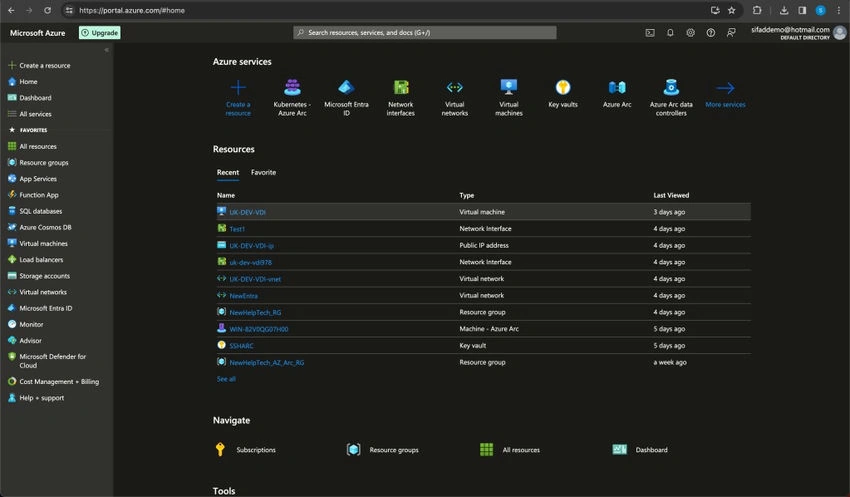Open UK-DEV-VDI-vnet virtual network

(x=255, y=279)
